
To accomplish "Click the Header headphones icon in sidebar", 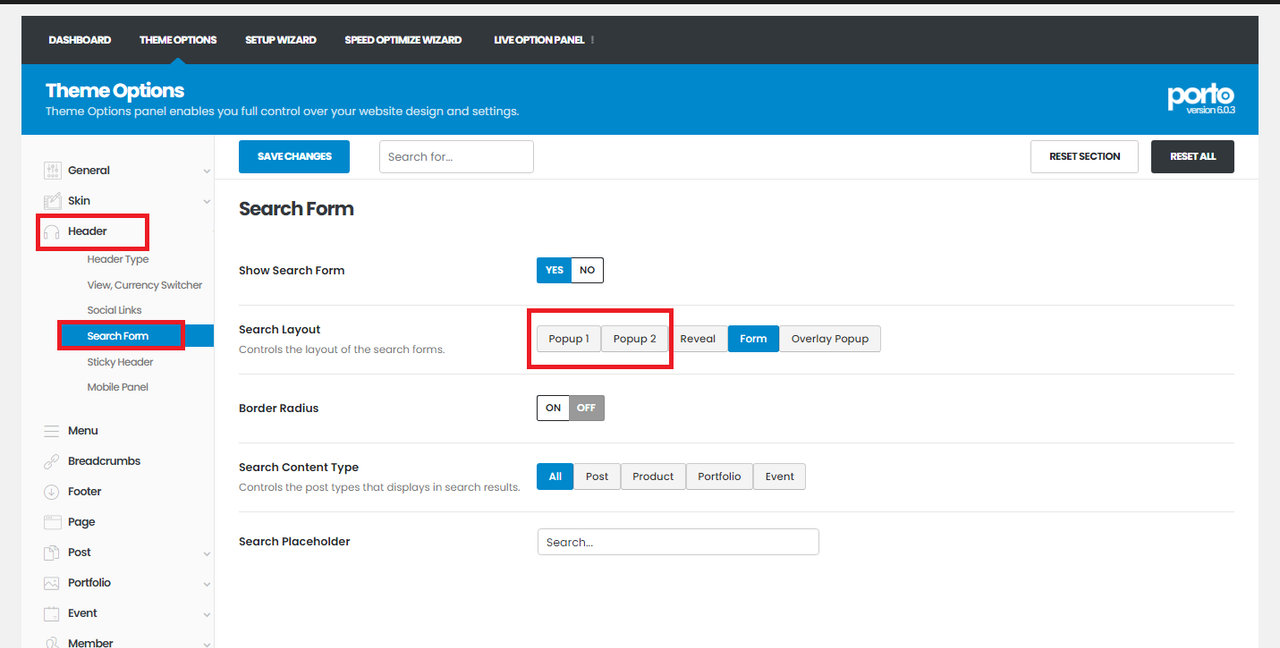I will [x=52, y=232].
